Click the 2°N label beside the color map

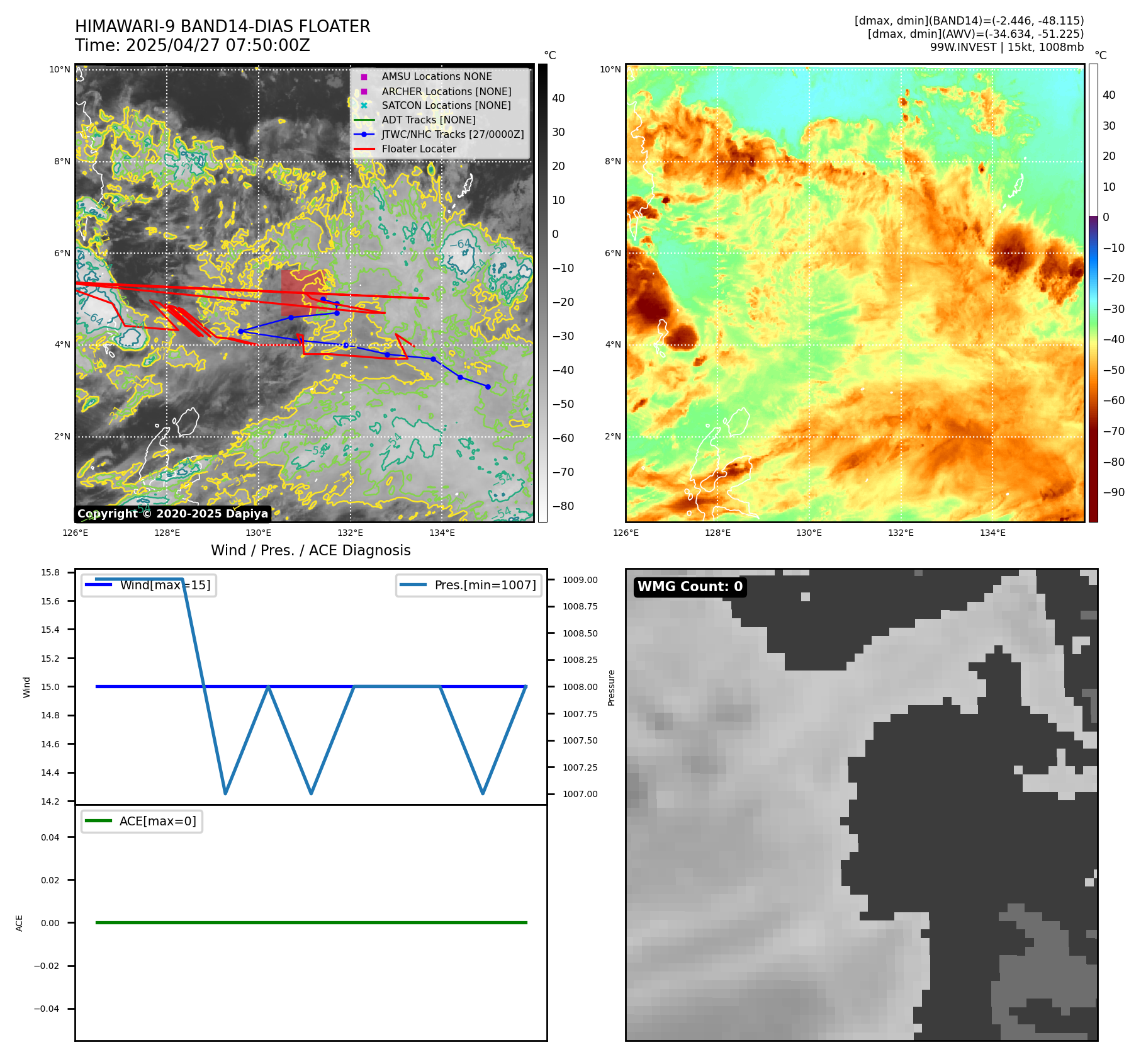click(612, 436)
